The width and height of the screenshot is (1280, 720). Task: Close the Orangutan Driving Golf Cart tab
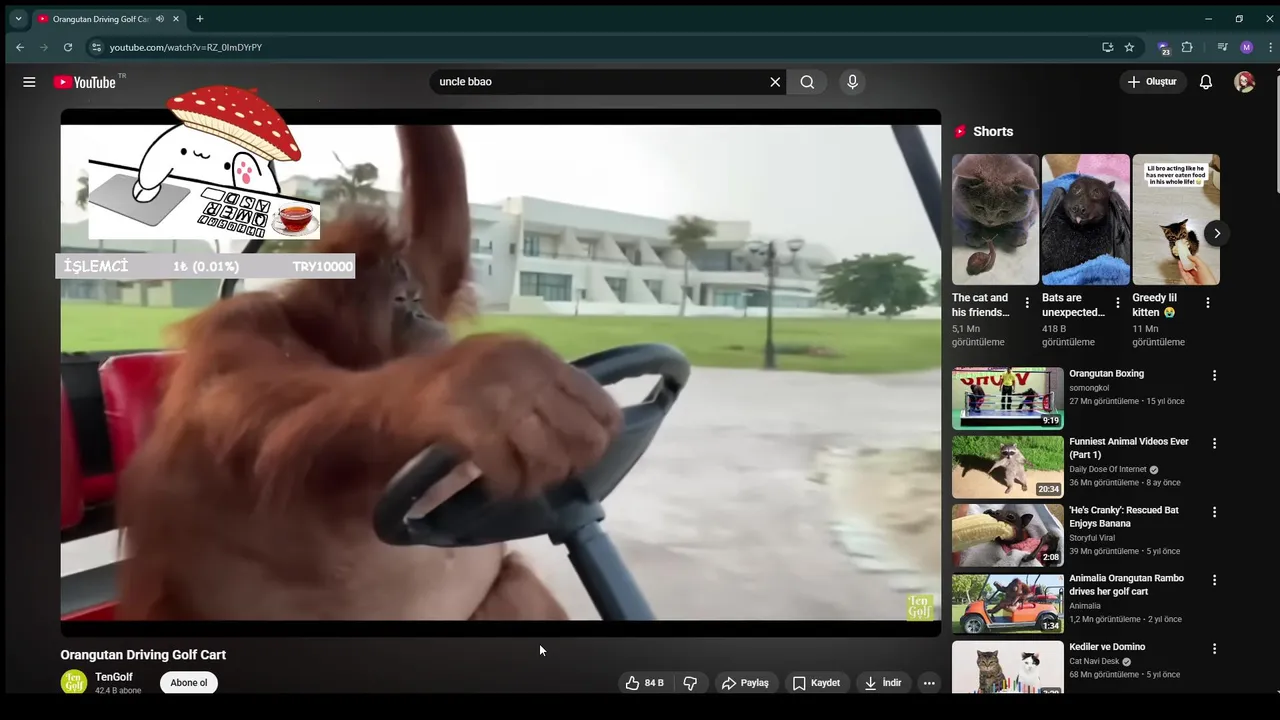175,19
